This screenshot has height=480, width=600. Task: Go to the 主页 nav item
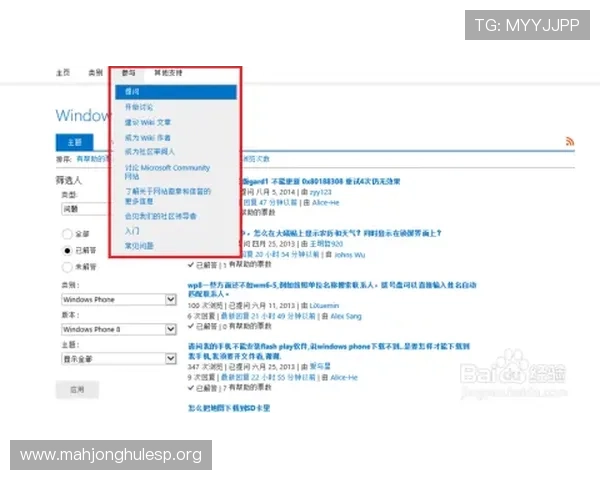pos(63,72)
